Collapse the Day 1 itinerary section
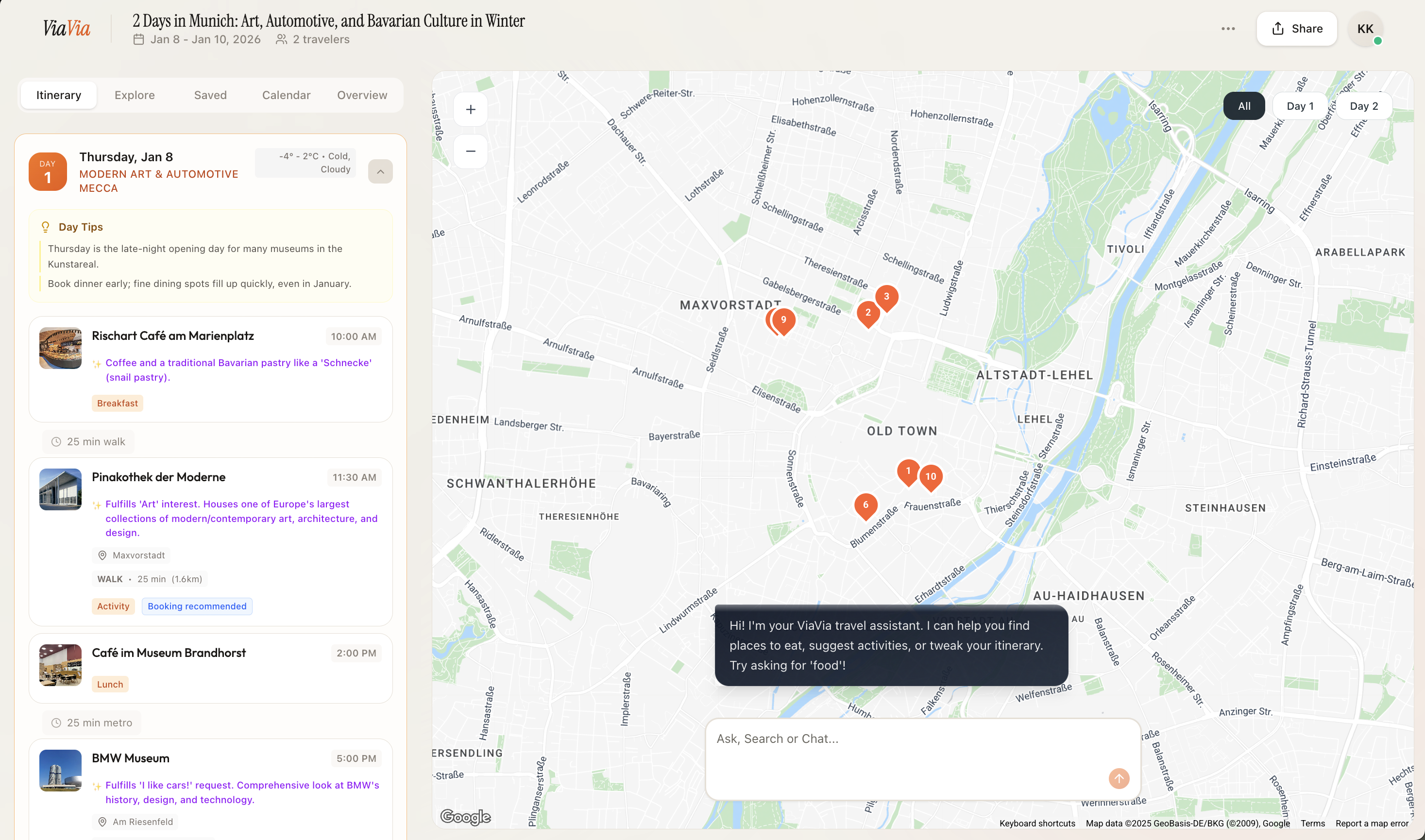The height and width of the screenshot is (840, 1425). 380,171
